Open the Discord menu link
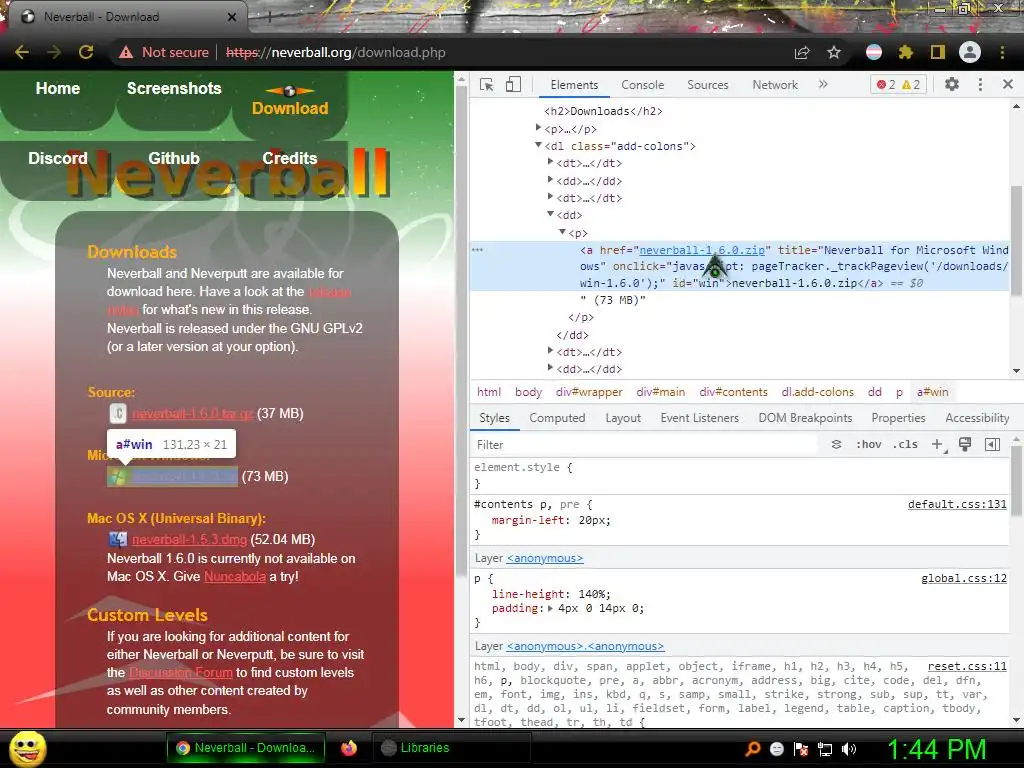 (57, 159)
